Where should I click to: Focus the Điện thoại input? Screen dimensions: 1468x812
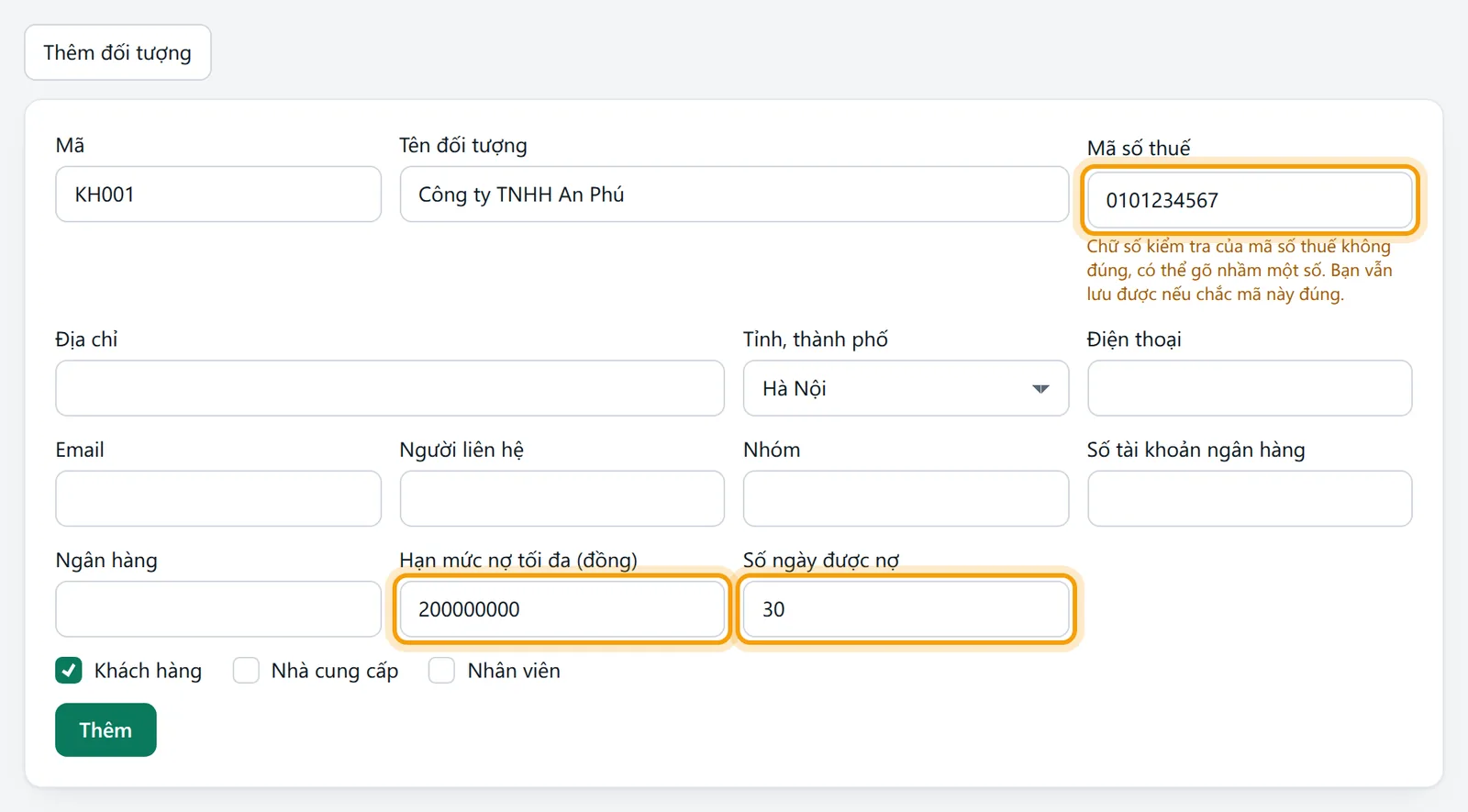coord(1250,388)
